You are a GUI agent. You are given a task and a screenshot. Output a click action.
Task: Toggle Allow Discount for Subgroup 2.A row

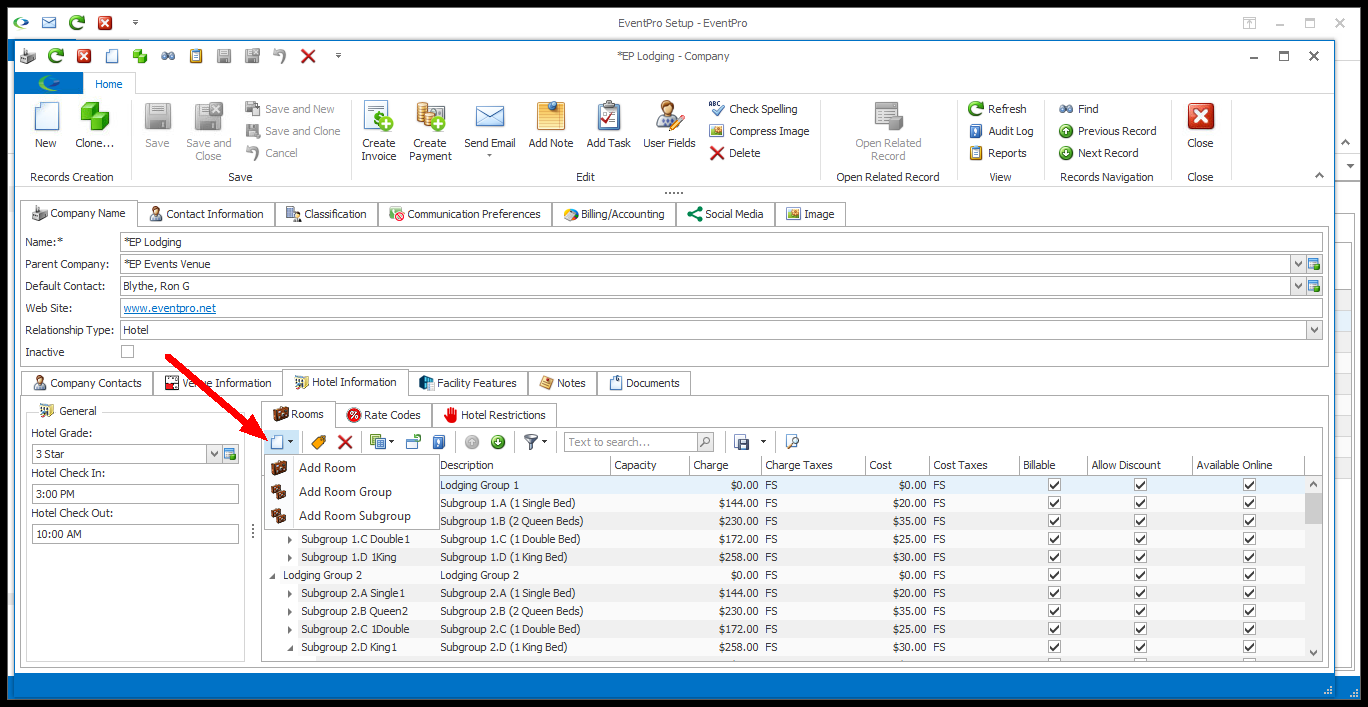click(1140, 593)
